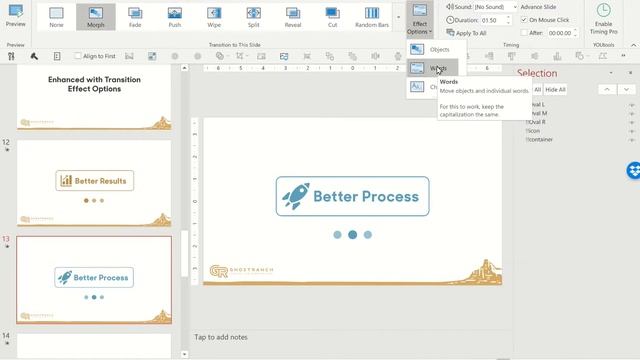Apply the Random Bars transition
Screen dimensions: 640x360
(x=372, y=17)
